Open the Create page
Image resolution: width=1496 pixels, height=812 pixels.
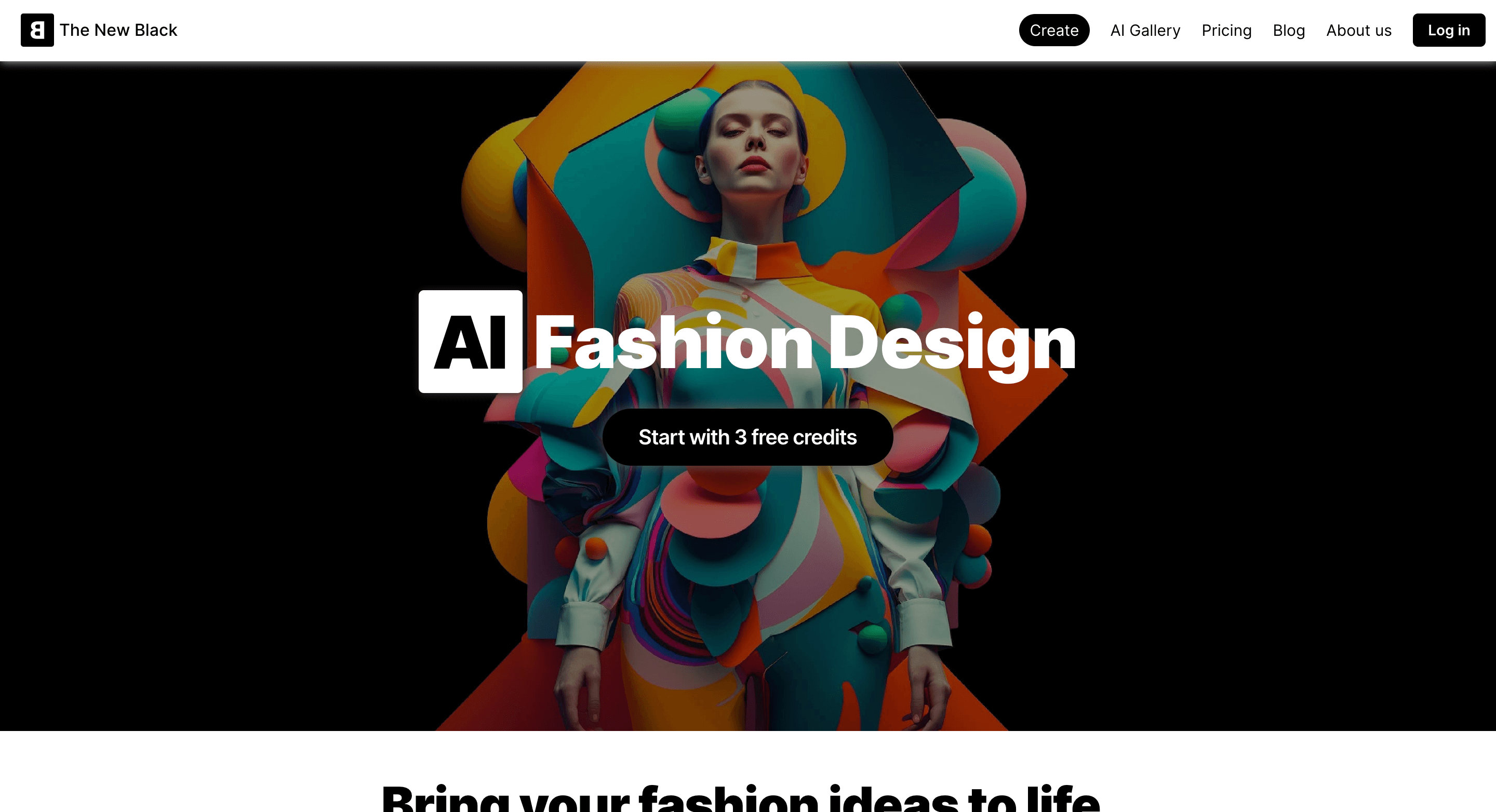pos(1054,30)
